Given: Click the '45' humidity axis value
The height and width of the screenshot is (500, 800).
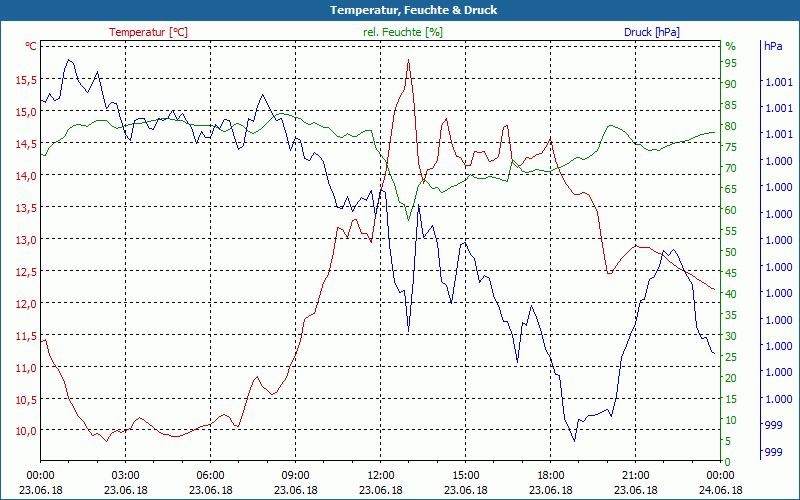Looking at the screenshot, I should (x=731, y=273).
